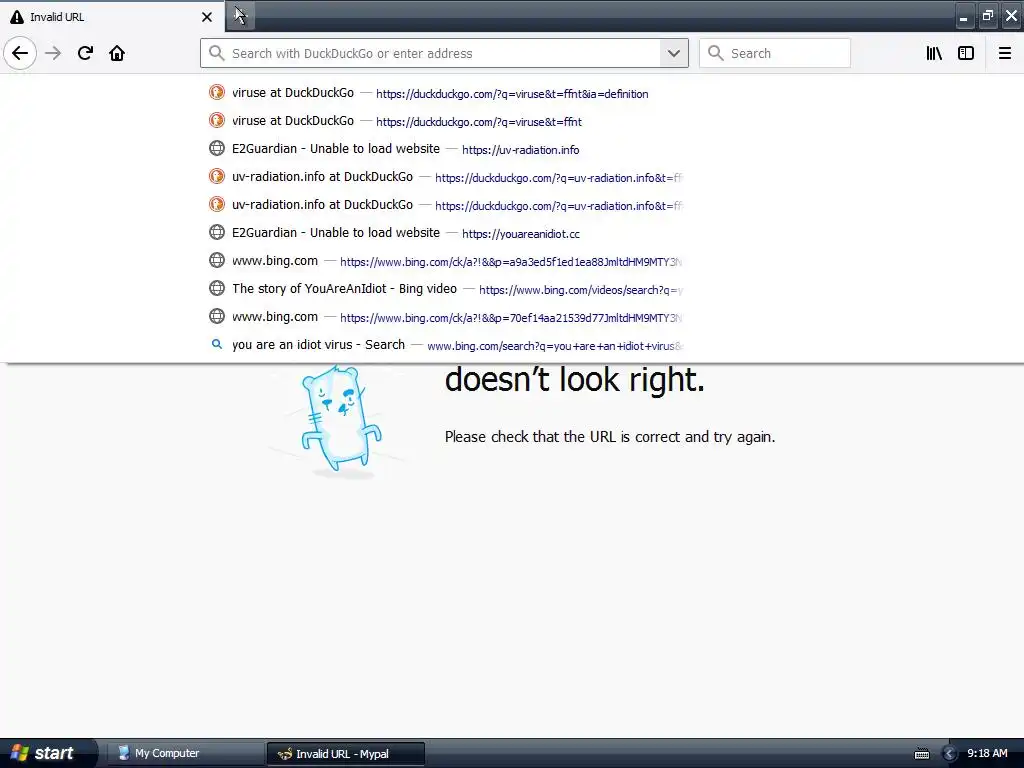Click https://uv-radiation.info URL text
The height and width of the screenshot is (768, 1024).
tap(520, 150)
